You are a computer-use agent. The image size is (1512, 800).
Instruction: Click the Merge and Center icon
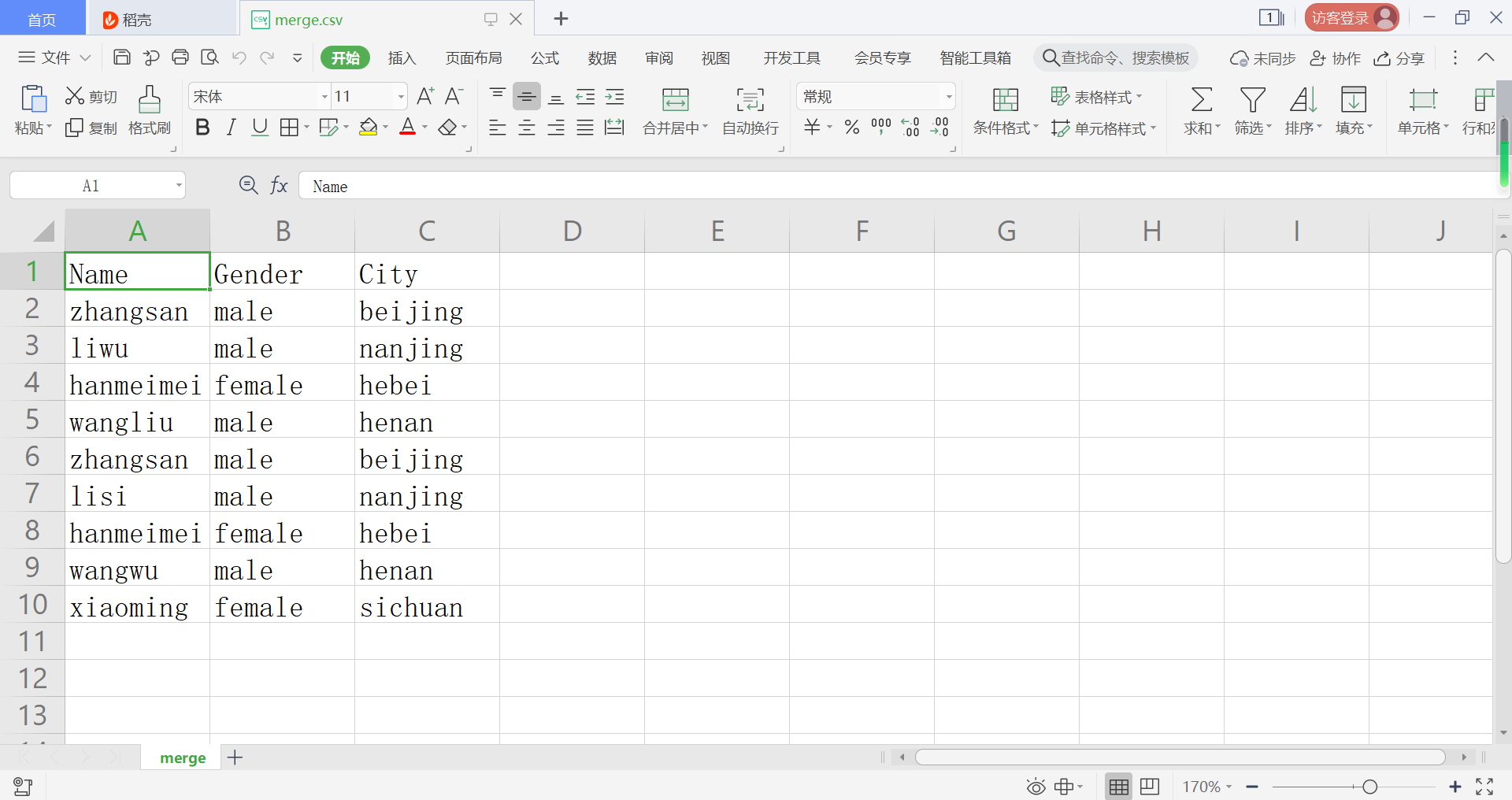pyautogui.click(x=675, y=99)
